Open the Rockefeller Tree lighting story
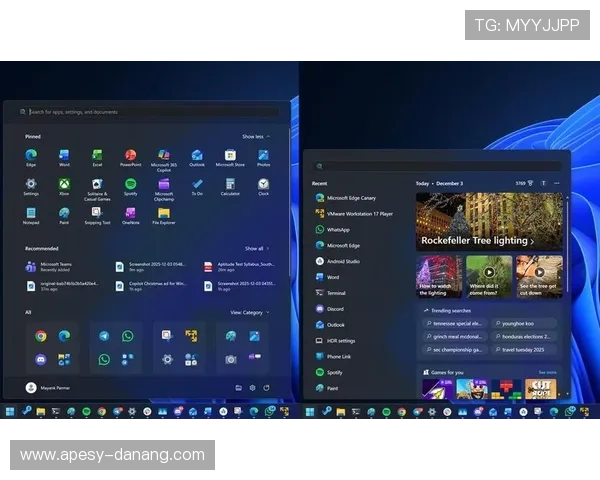 click(x=477, y=241)
